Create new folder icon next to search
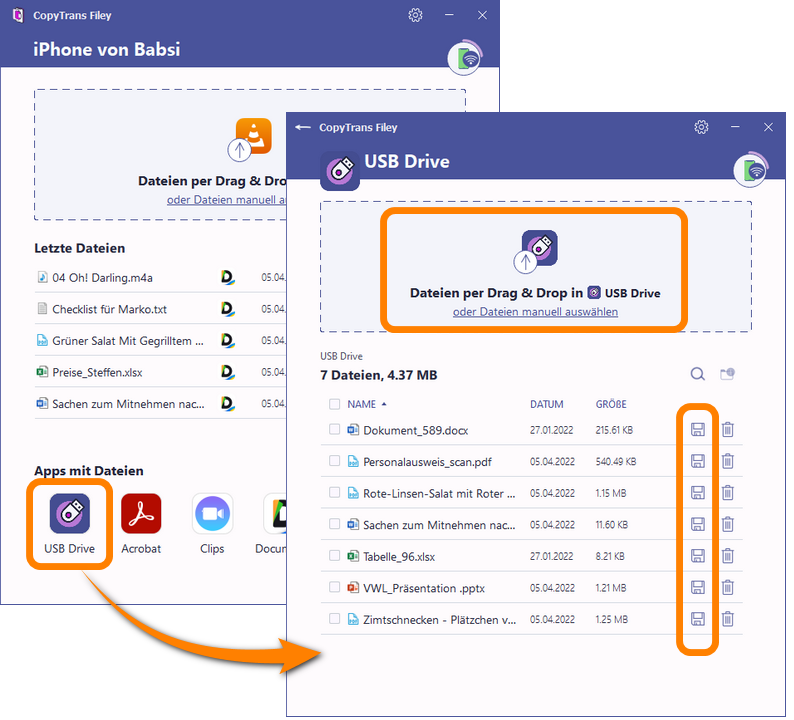The height and width of the screenshot is (720, 794). (728, 374)
